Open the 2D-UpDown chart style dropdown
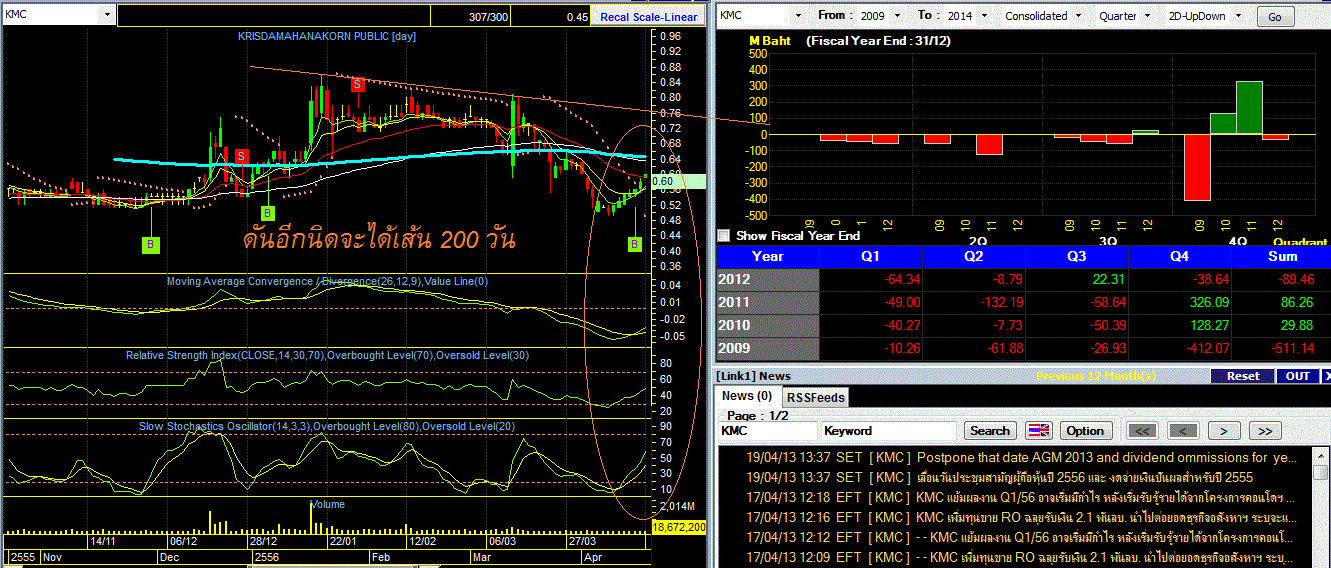1331x568 pixels. point(1237,16)
